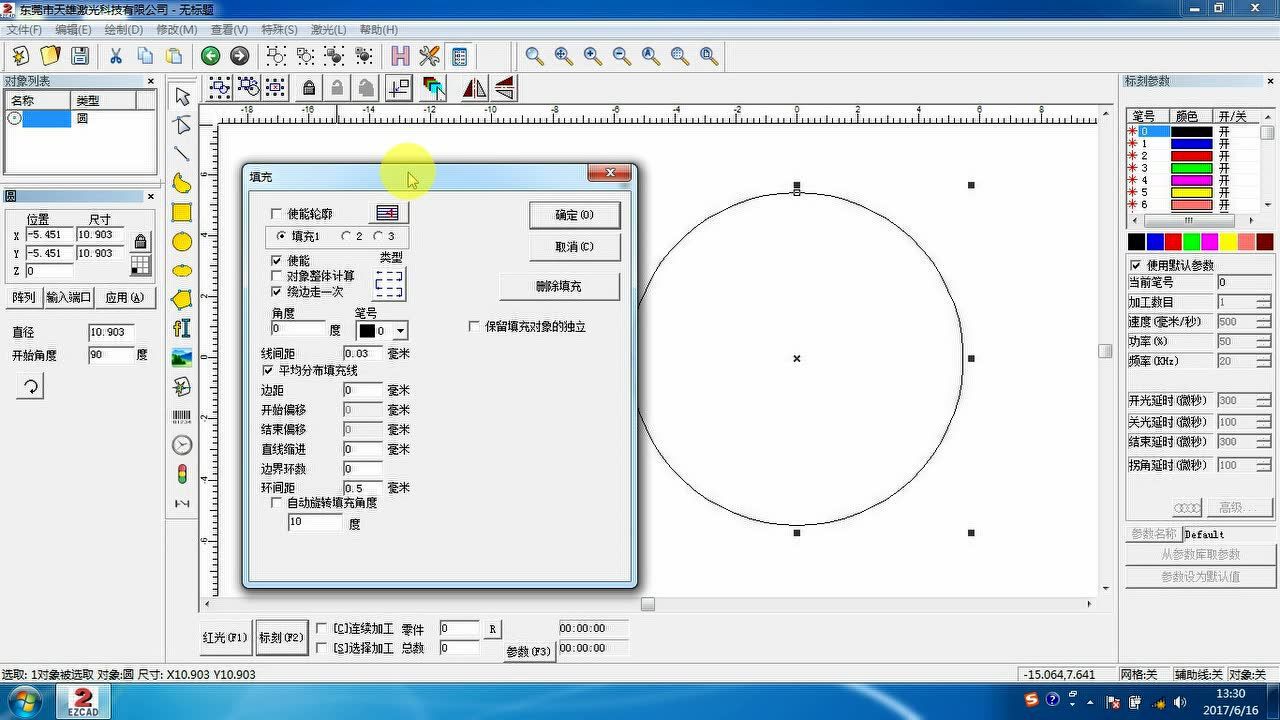Confirm the fill dialog with 确定(O)
The height and width of the screenshot is (720, 1280).
pos(574,215)
